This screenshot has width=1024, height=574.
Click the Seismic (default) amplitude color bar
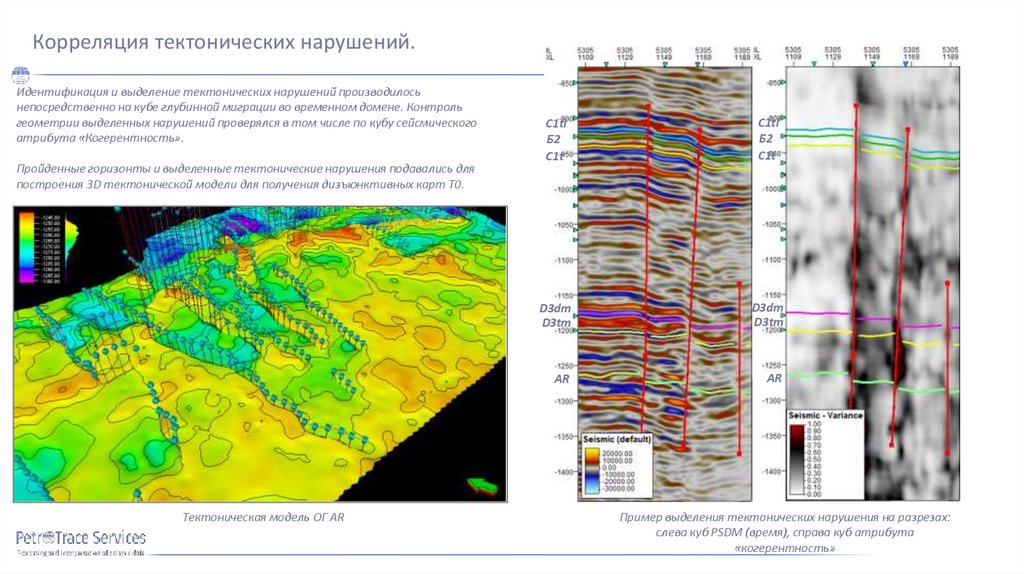point(591,470)
